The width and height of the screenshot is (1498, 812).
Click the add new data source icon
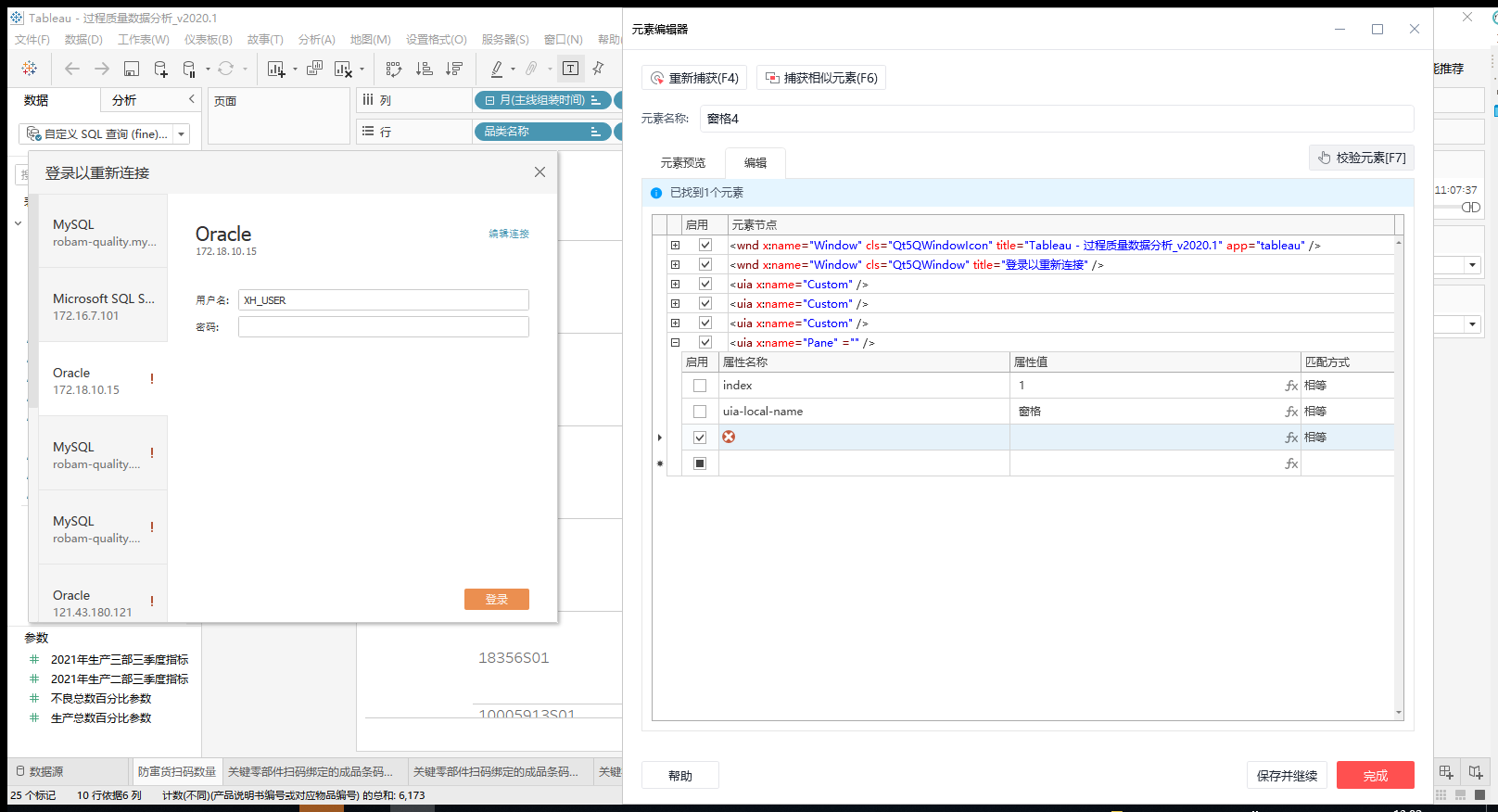tap(160, 69)
